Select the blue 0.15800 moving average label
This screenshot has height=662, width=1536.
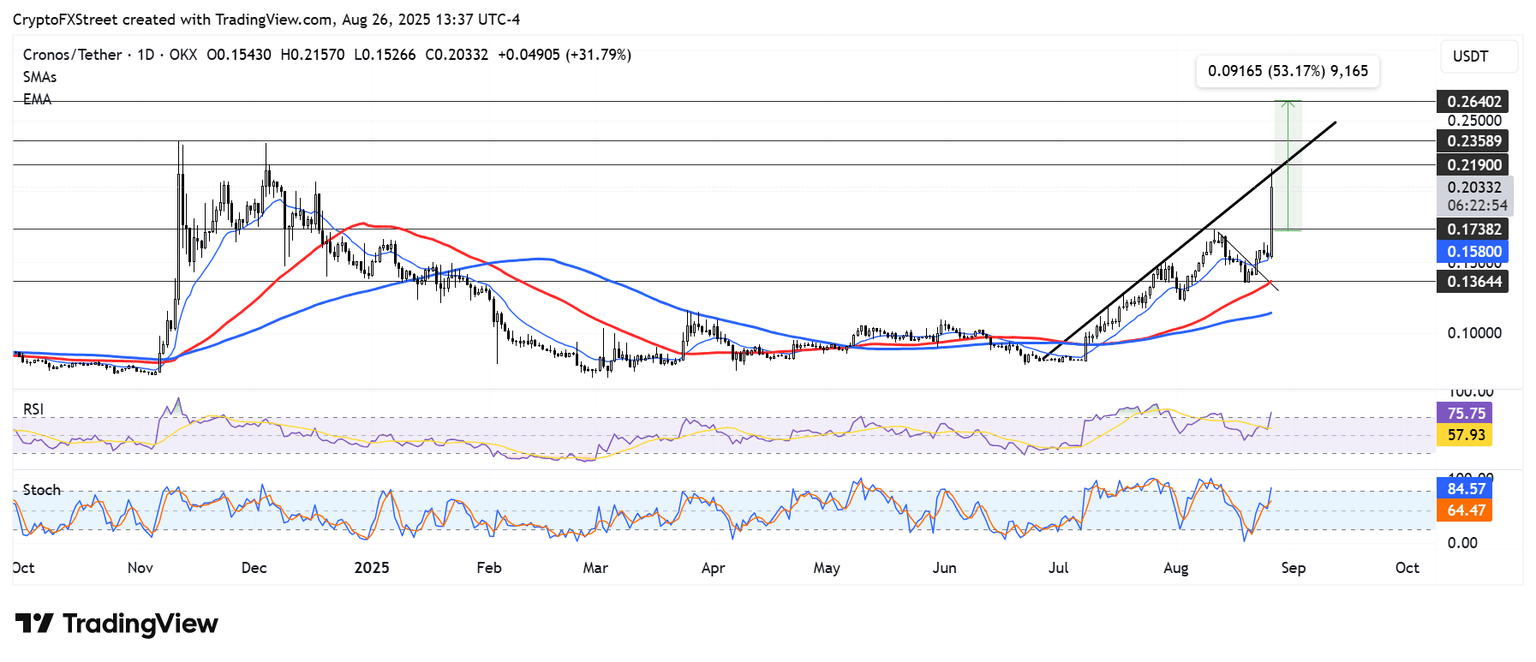[x=1467, y=250]
